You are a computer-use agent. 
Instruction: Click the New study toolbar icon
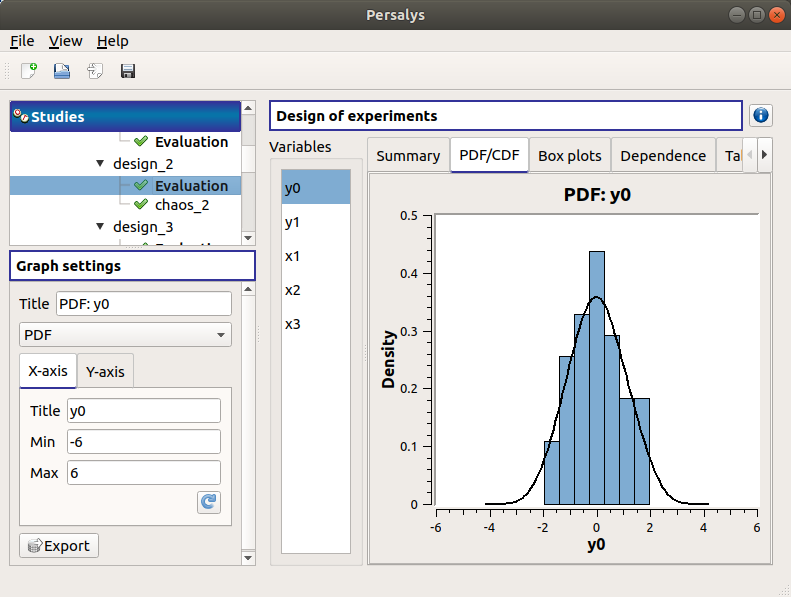pos(30,71)
